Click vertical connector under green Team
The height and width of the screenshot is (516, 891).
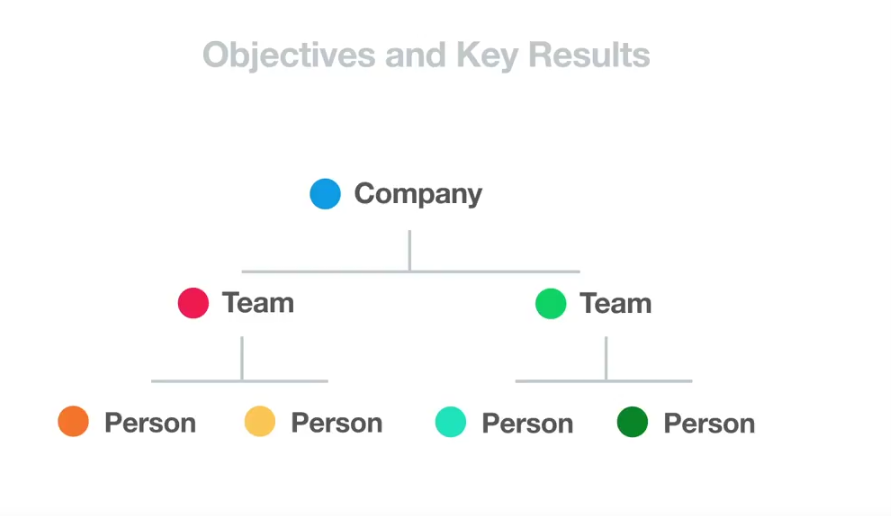(x=606, y=359)
